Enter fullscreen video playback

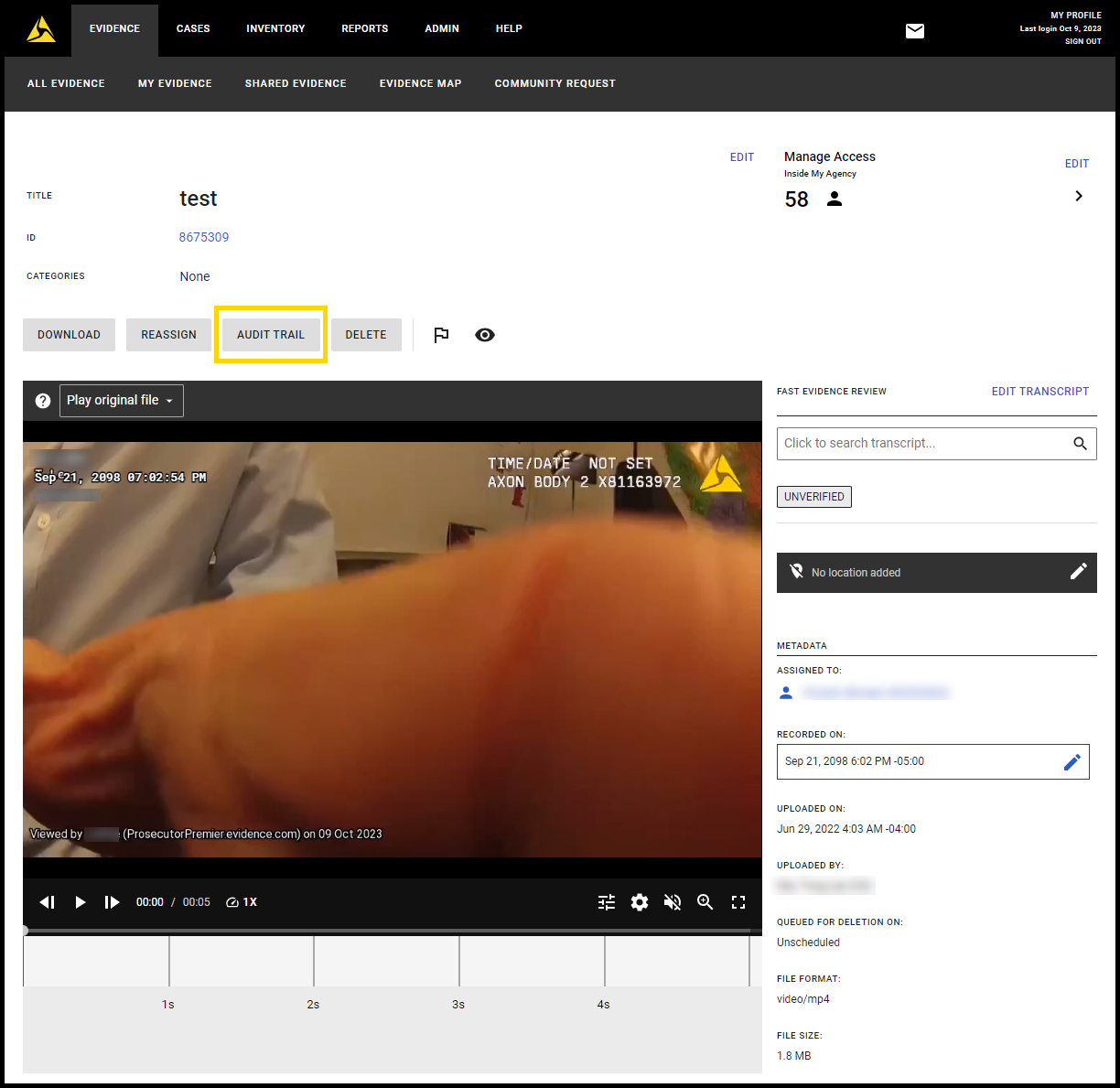coord(738,902)
